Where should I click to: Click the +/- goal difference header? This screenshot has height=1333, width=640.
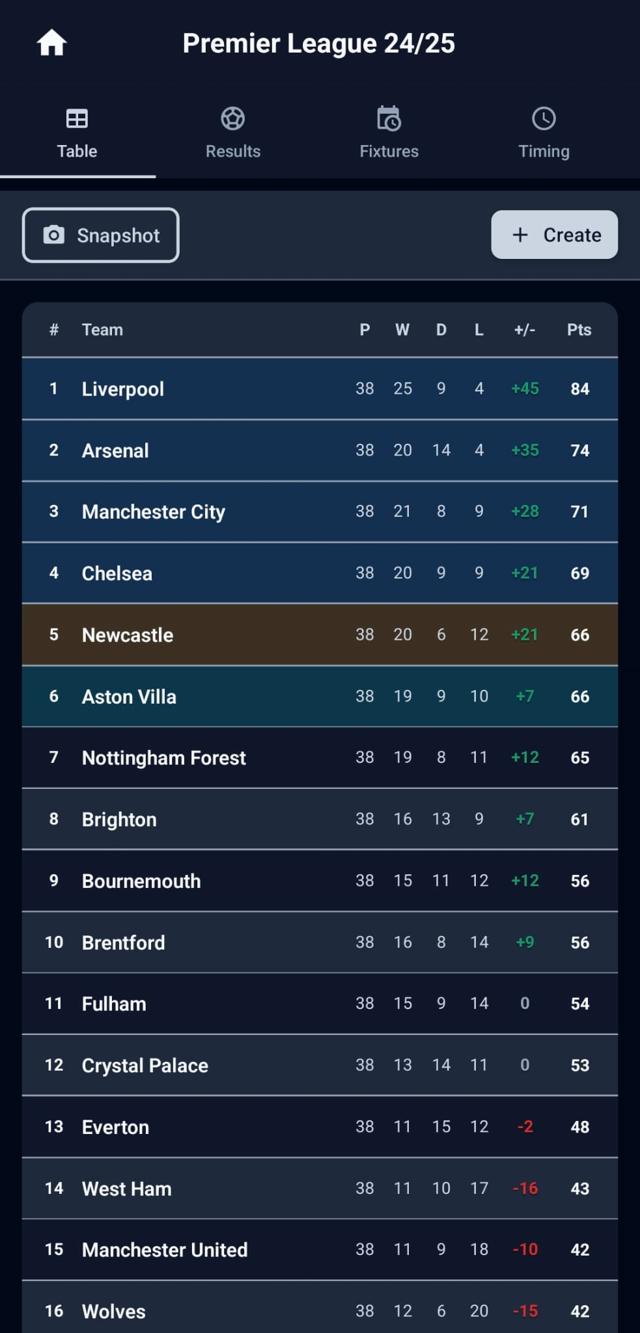pos(524,329)
